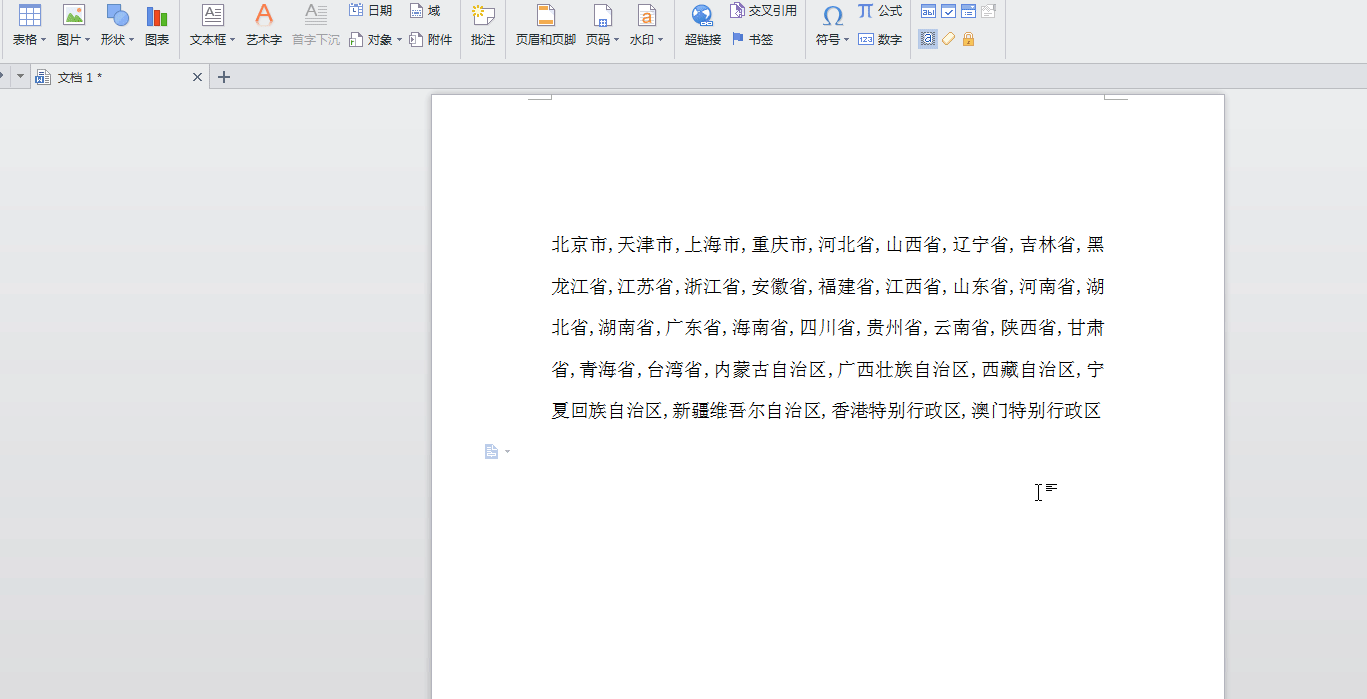Click on 浙江省 in the paragraph
This screenshot has width=1367, height=699.
coord(713,287)
